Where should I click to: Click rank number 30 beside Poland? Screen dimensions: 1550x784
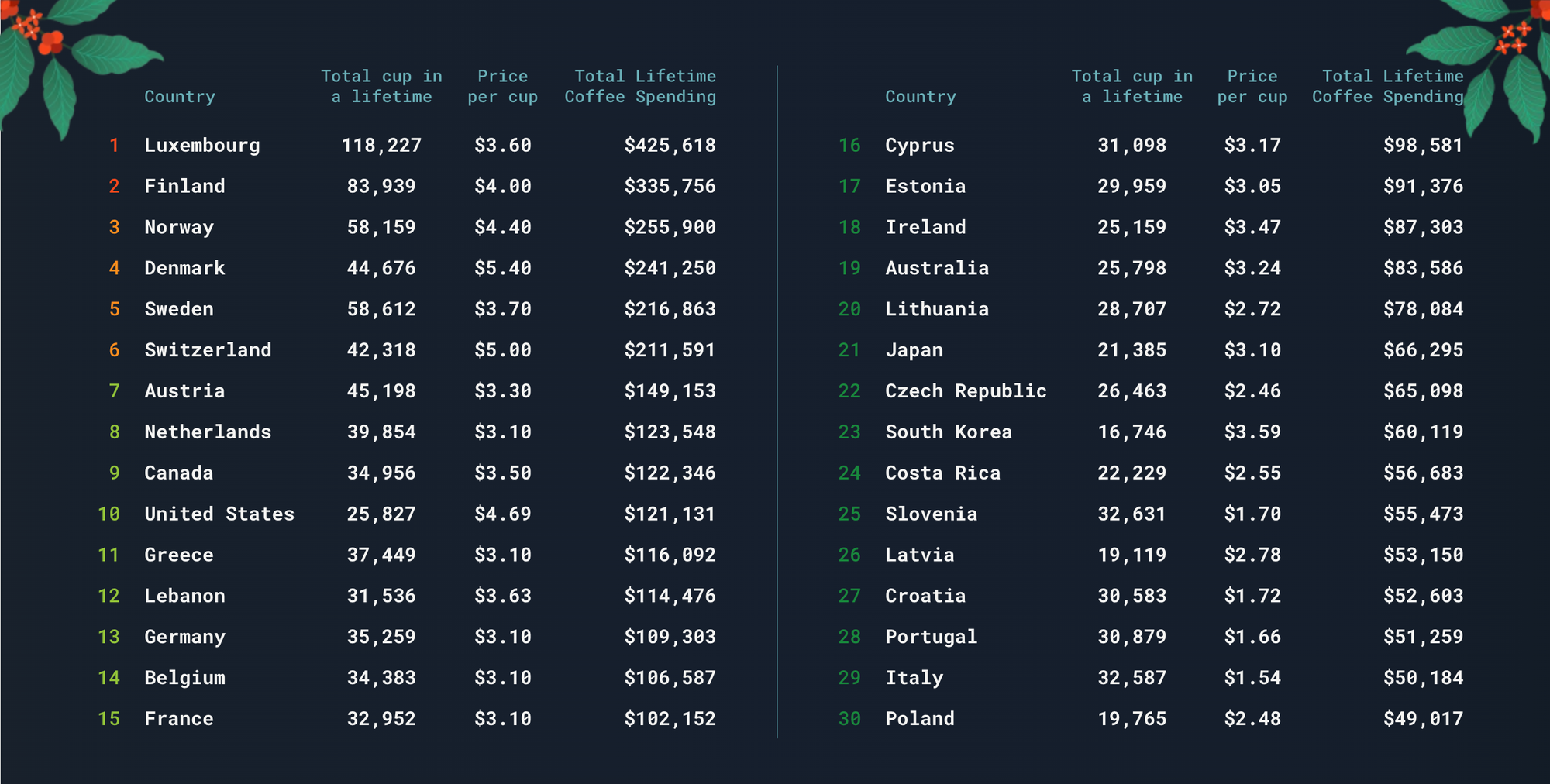coord(849,719)
